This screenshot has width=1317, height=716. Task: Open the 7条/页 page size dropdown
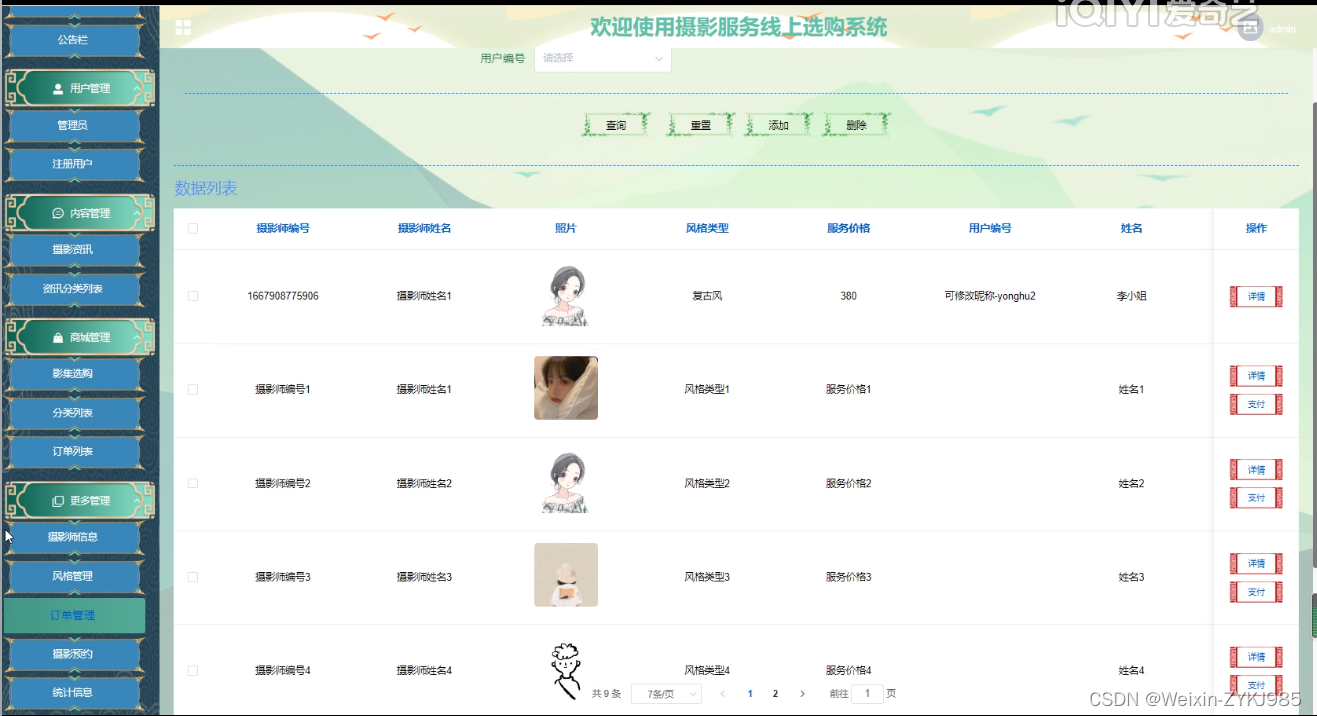pos(666,693)
